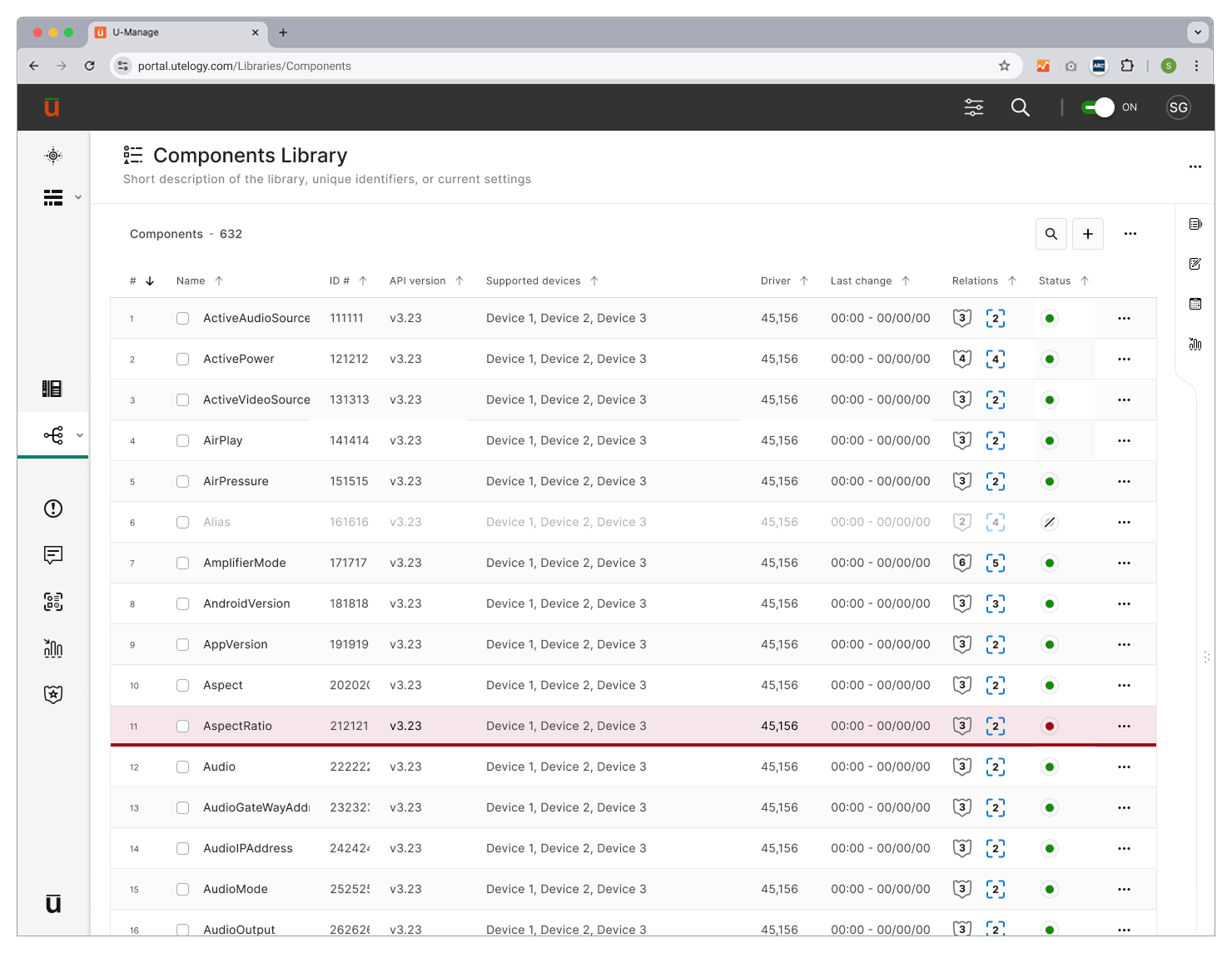Check the ActiveAudioSource row checkbox
Viewport: 1232px width, 953px height.
pyautogui.click(x=182, y=319)
